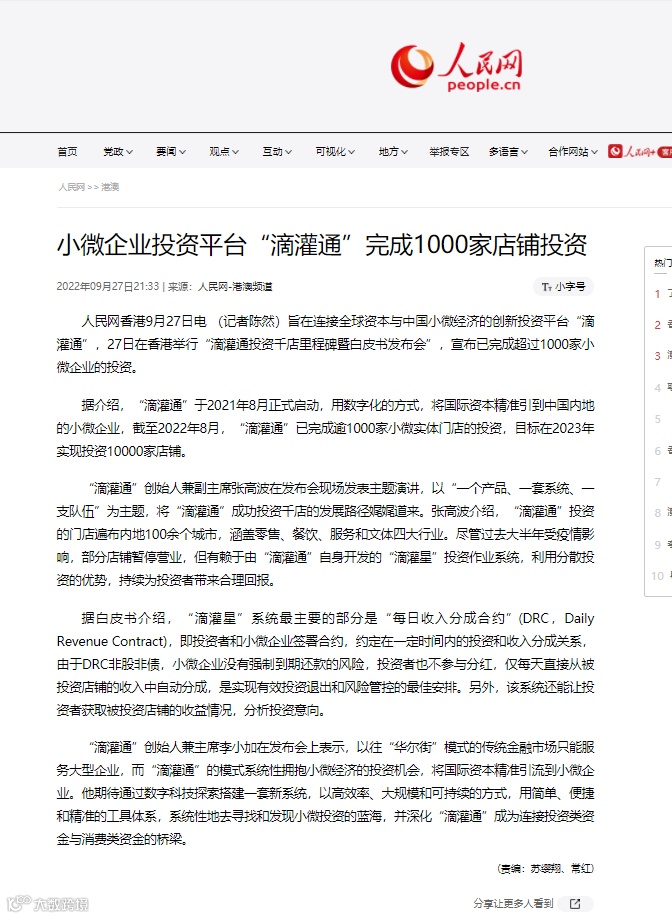The width and height of the screenshot is (672, 918).
Task: Open hot list item number 3
Action: pos(662,356)
